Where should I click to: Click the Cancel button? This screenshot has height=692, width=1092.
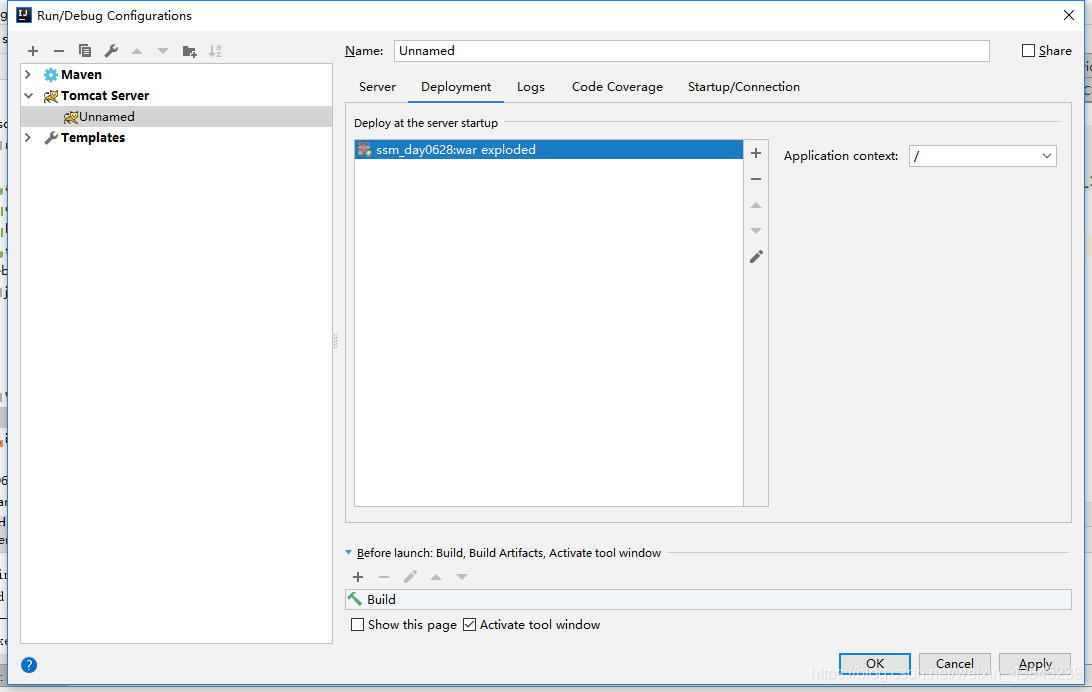tap(955, 663)
